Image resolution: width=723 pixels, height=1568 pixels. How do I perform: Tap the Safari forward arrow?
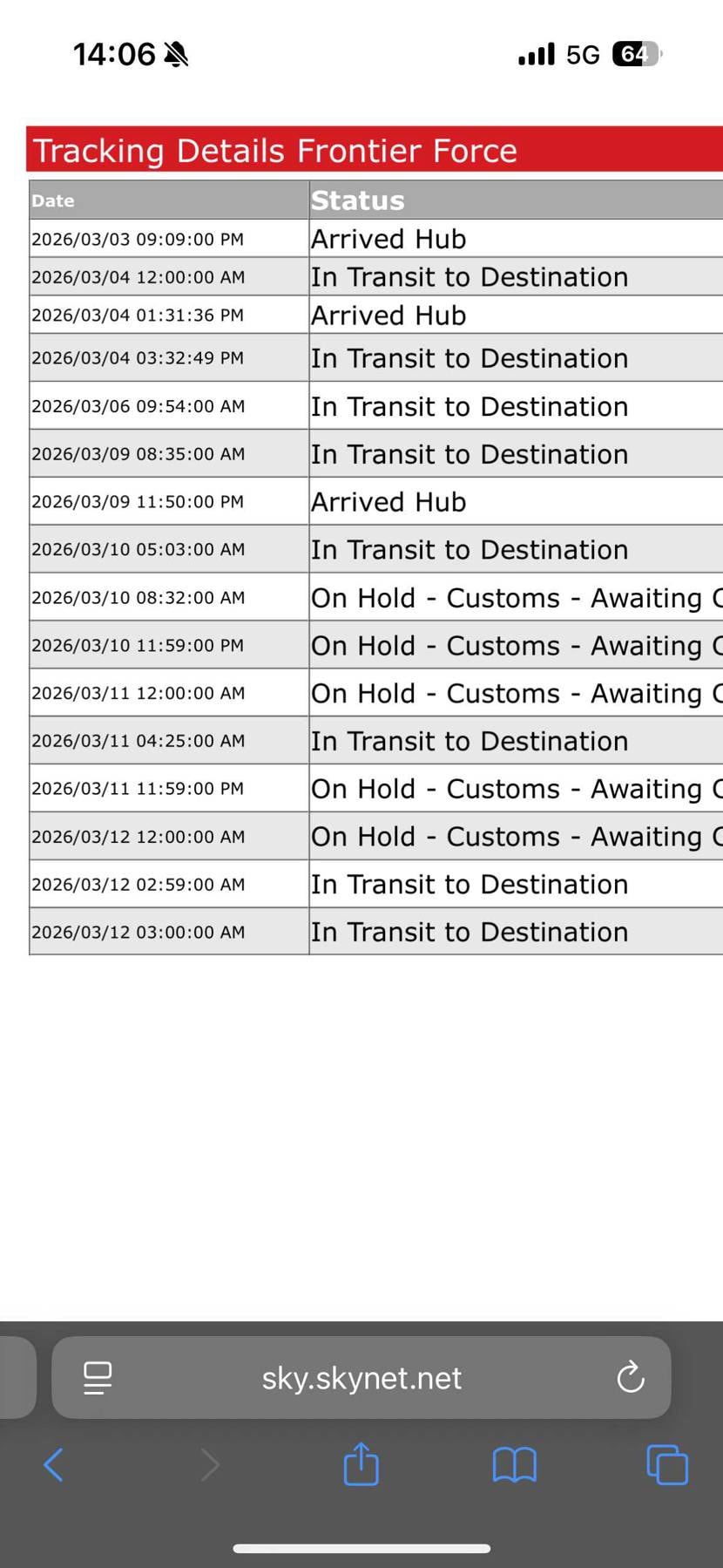click(x=209, y=1464)
